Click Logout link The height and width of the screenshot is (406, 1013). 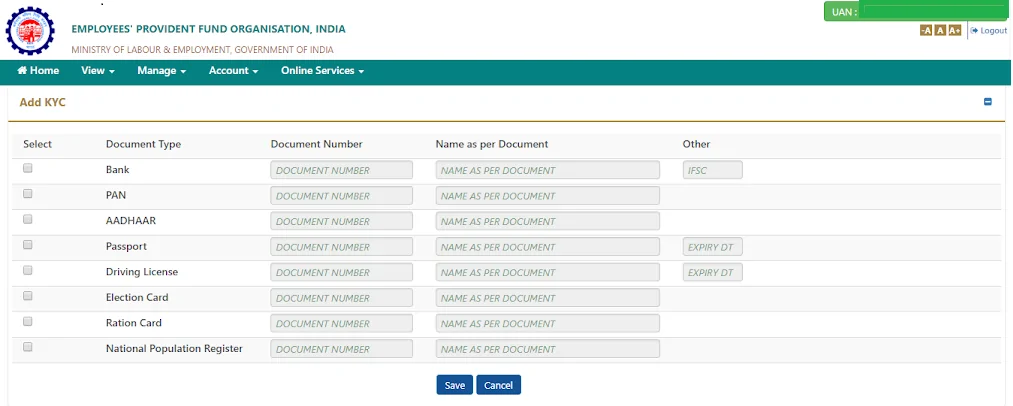click(x=989, y=30)
